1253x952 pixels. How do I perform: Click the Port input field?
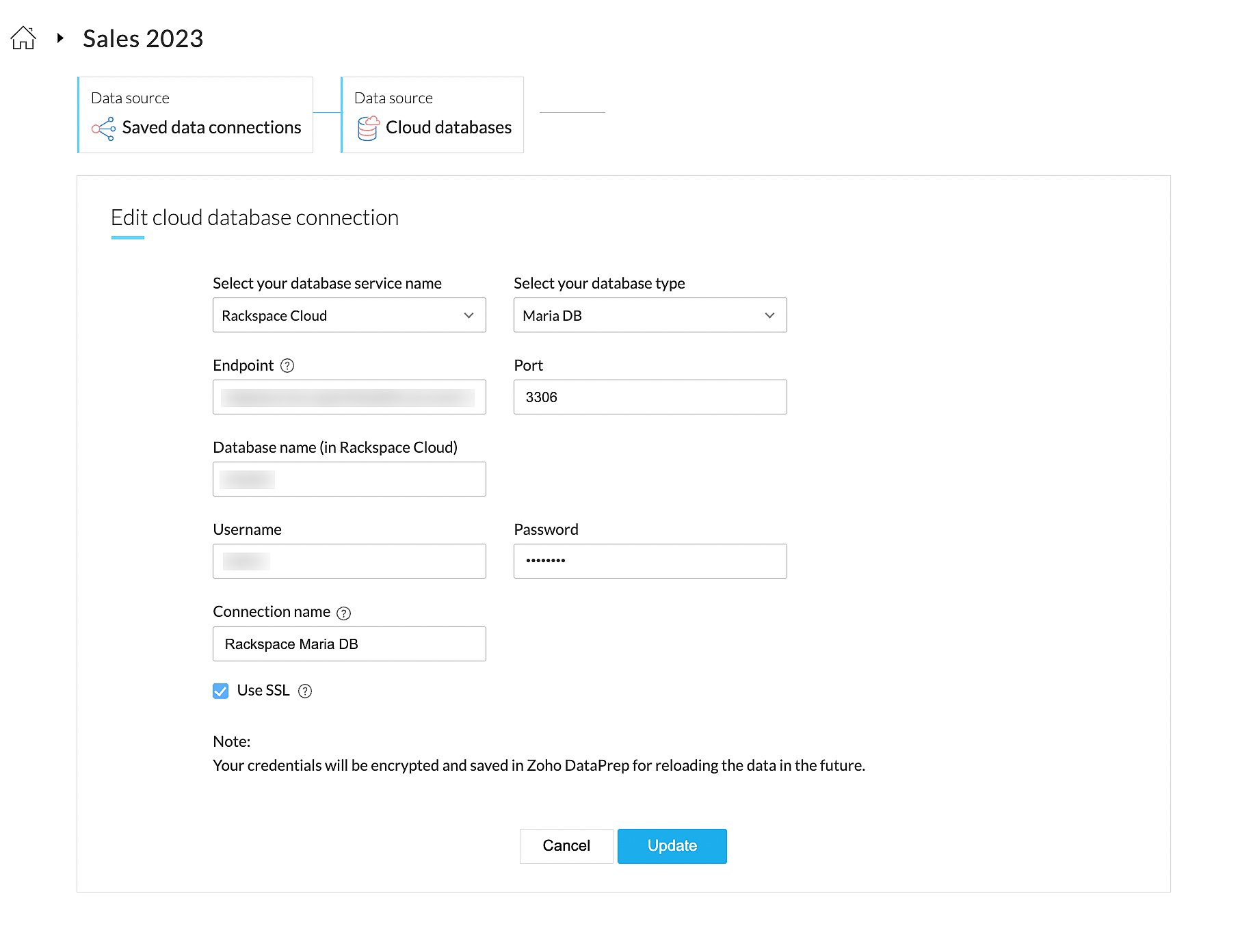coord(650,397)
